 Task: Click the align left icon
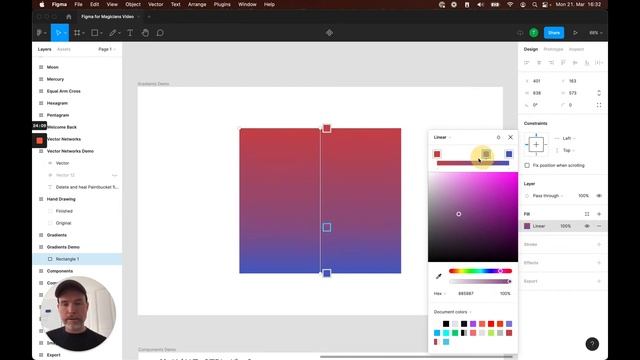527,62
